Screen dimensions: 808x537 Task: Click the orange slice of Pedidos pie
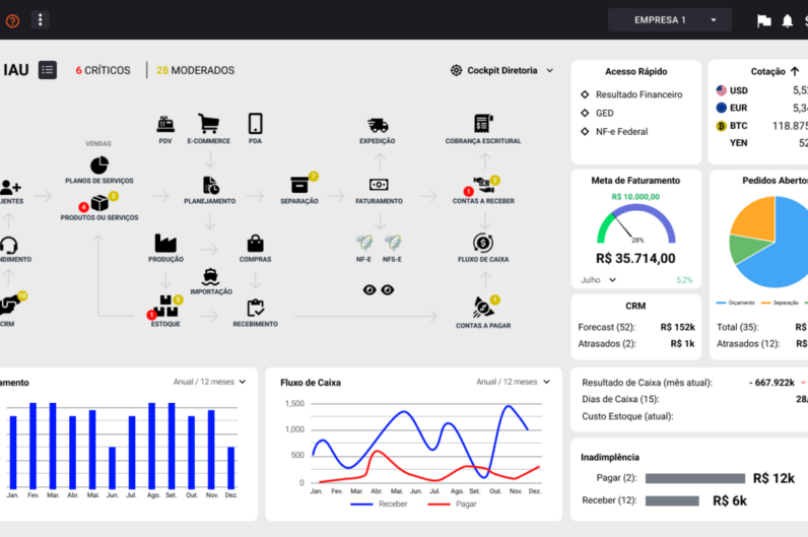click(x=756, y=219)
